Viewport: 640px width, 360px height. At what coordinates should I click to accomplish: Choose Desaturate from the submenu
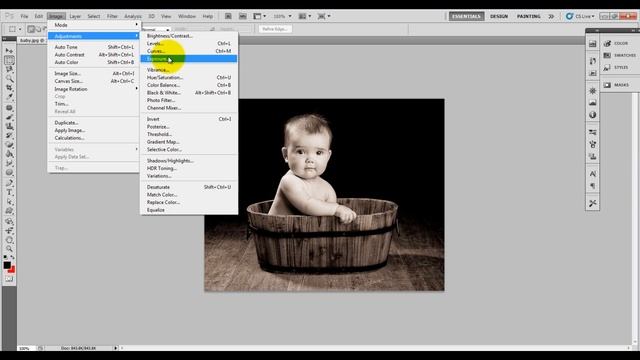pos(189,187)
